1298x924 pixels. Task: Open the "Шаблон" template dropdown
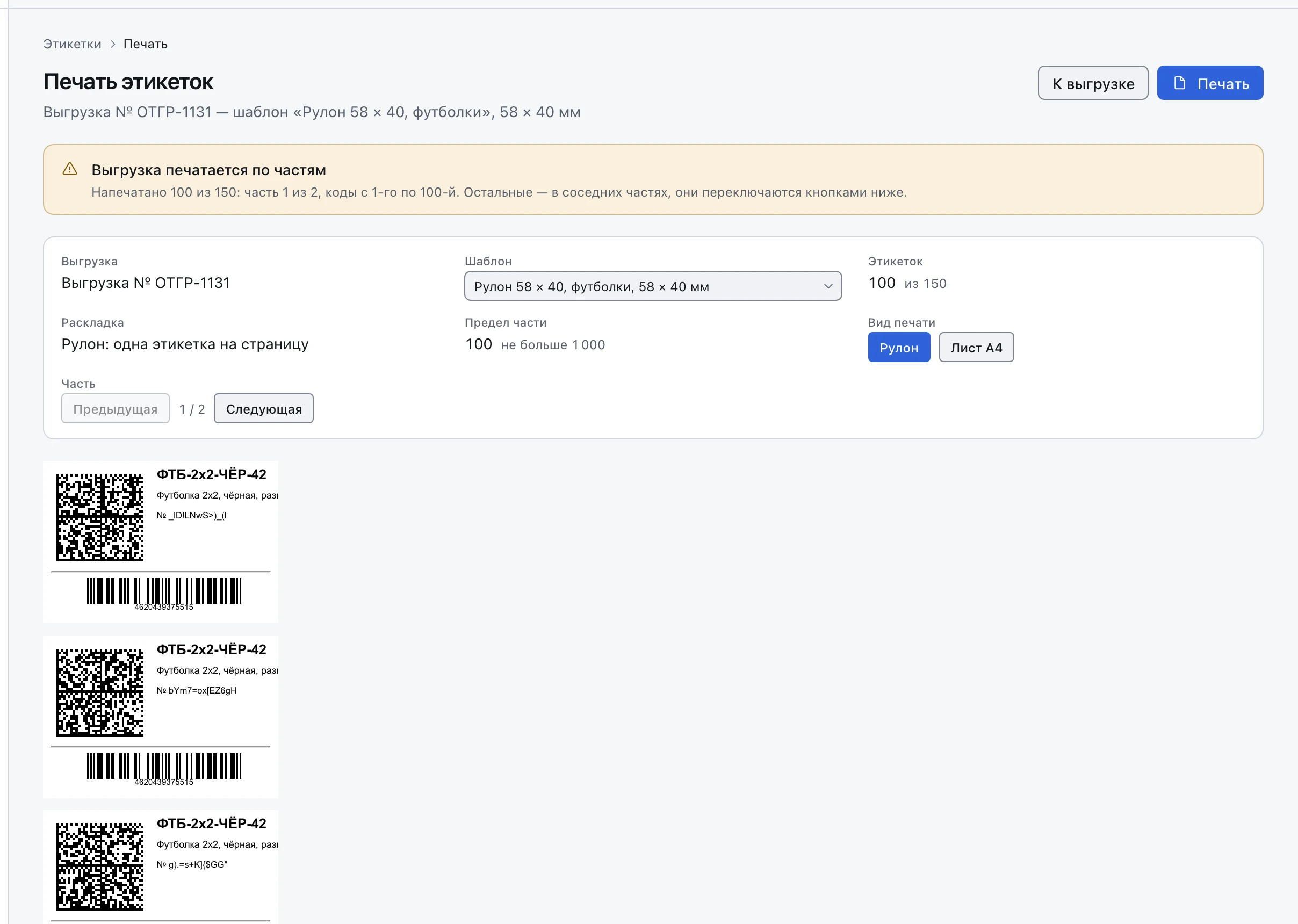tap(653, 286)
